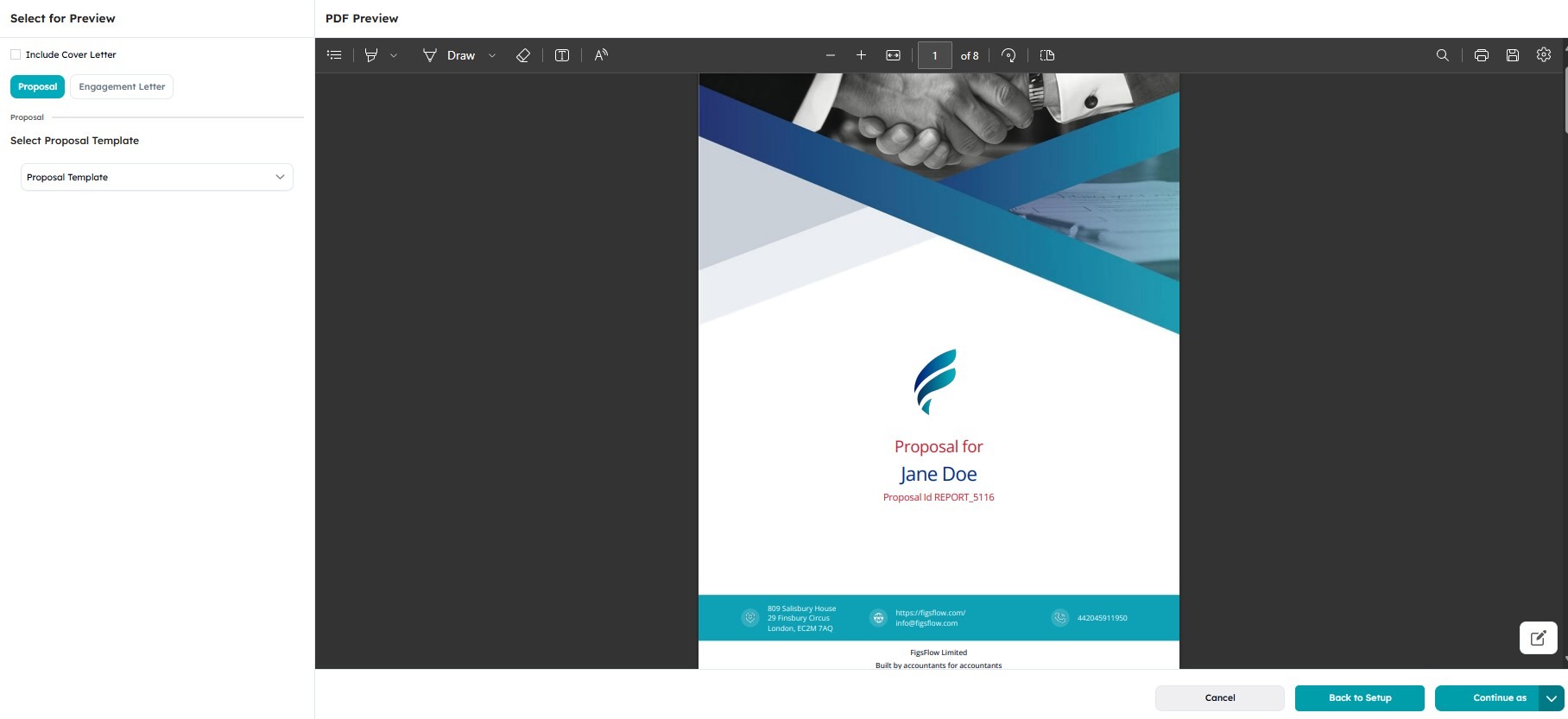The image size is (1568, 719).
Task: Select the Eraser tool
Action: pos(523,55)
